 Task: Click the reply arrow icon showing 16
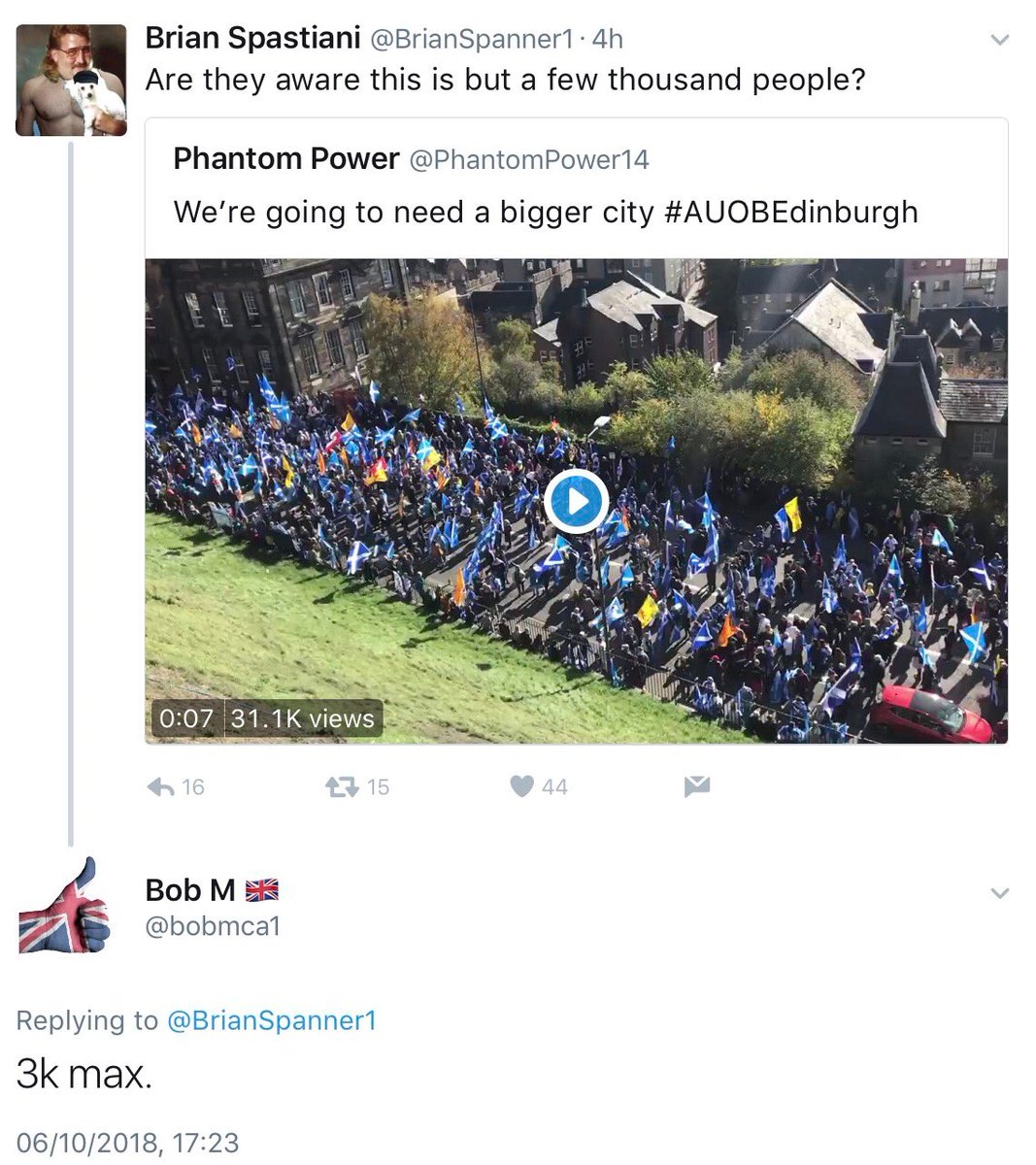coord(160,786)
